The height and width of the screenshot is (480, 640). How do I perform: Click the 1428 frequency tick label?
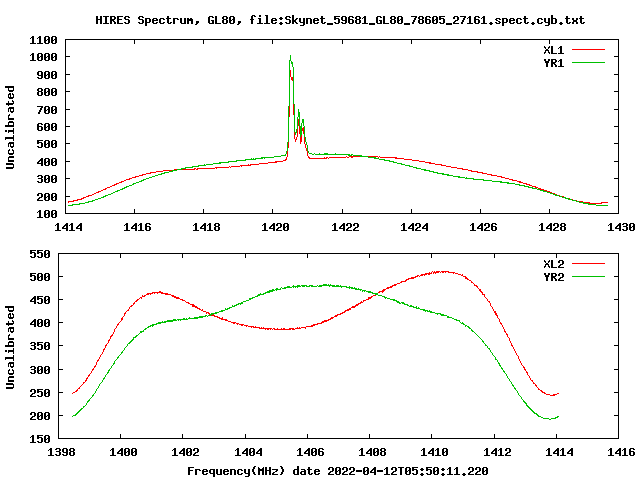[x=552, y=227]
